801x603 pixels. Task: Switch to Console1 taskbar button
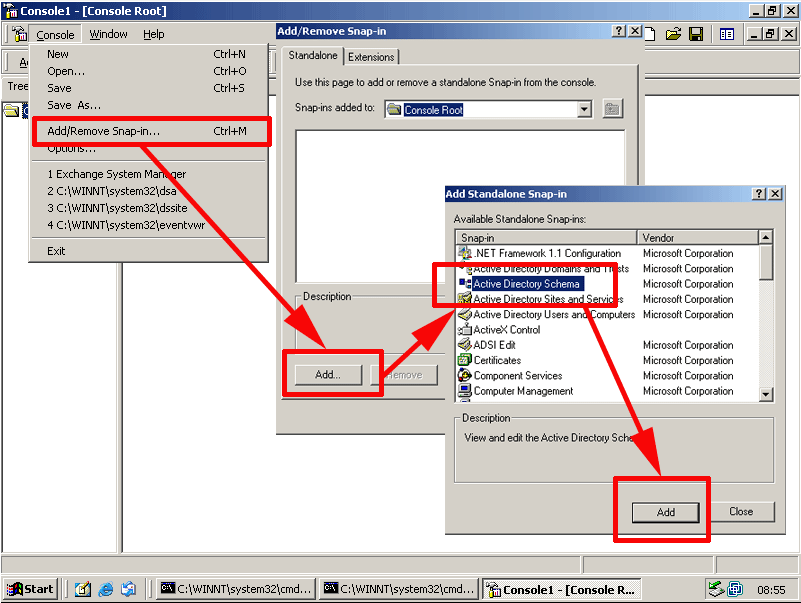click(x=561, y=589)
